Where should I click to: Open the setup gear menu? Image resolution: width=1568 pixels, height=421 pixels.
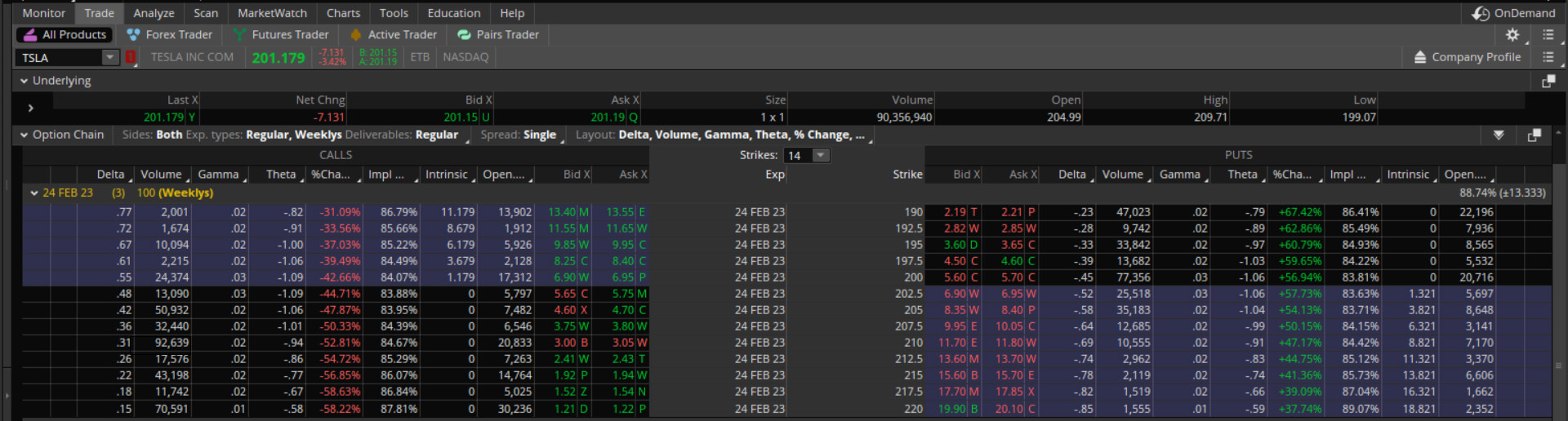tap(1512, 35)
